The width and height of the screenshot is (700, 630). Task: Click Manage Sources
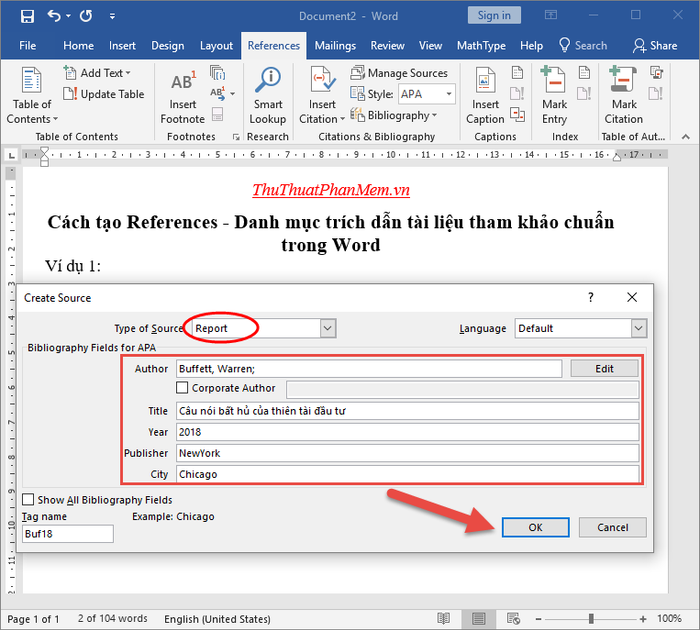(x=399, y=73)
